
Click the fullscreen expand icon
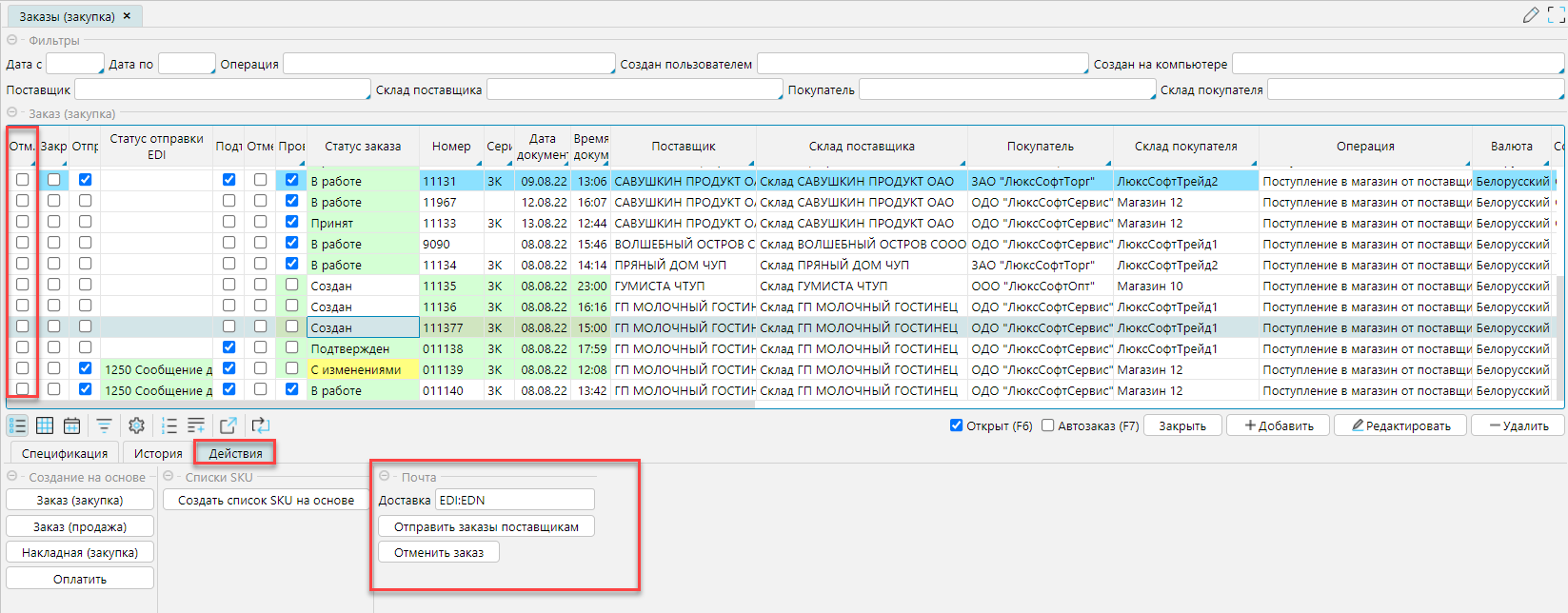tap(1557, 15)
